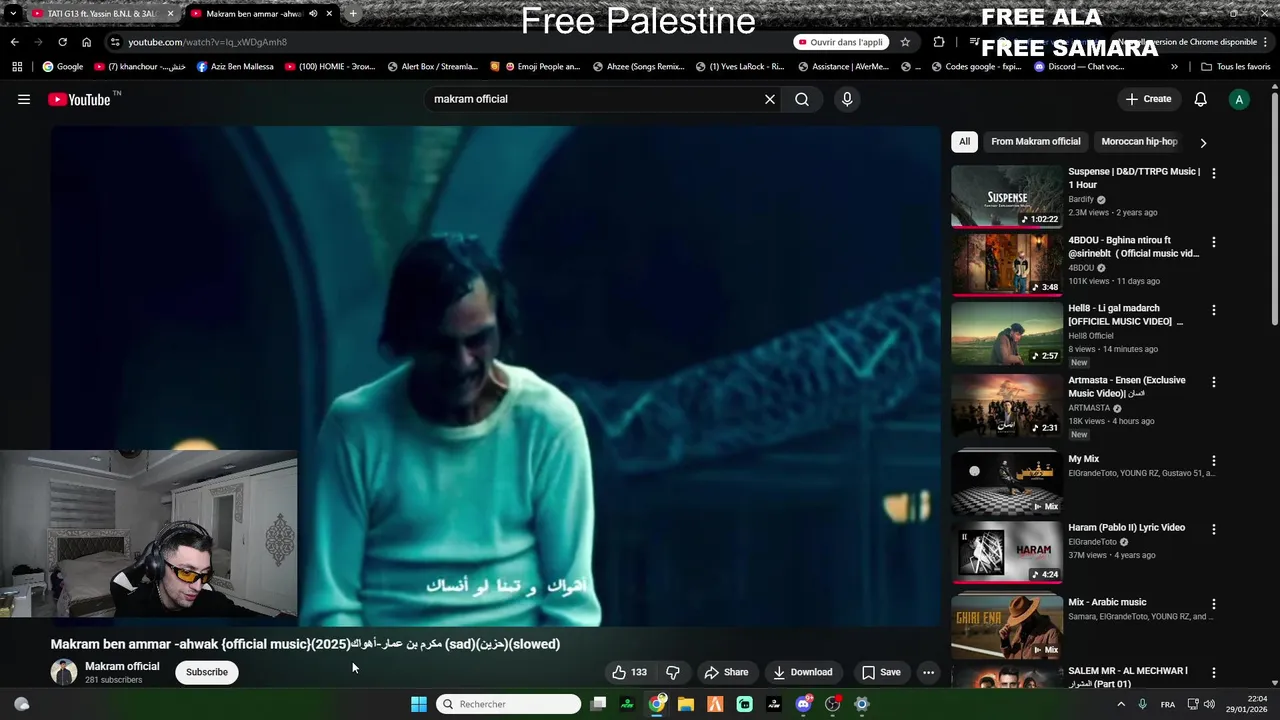Viewport: 1280px width, 720px height.
Task: Open the Haram (Pablo II) Lyric Video title
Action: tap(1127, 527)
